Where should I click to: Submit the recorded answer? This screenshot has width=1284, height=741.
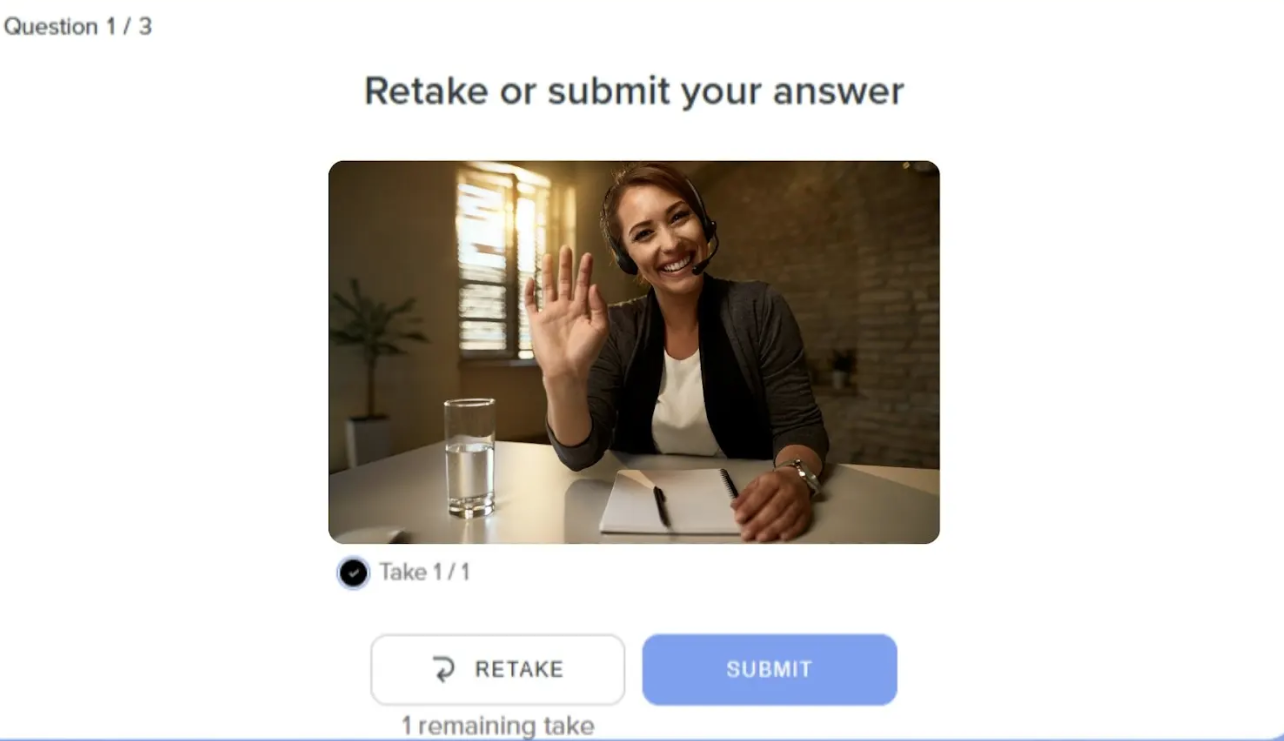click(769, 669)
